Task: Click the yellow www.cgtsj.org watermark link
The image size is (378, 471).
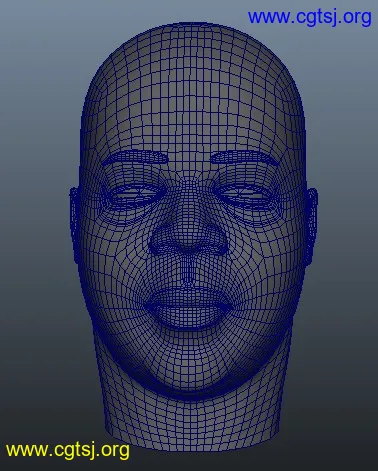Action: [x=68, y=450]
